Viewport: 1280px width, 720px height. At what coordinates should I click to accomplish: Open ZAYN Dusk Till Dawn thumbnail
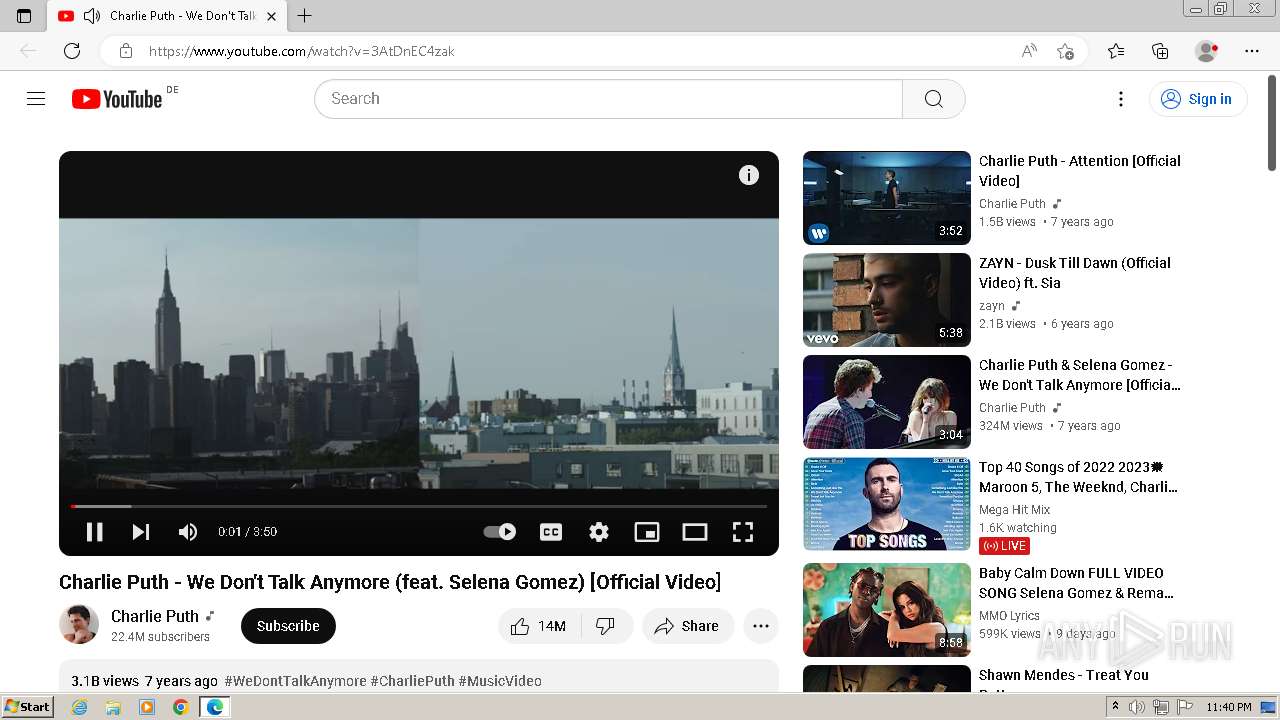(887, 300)
